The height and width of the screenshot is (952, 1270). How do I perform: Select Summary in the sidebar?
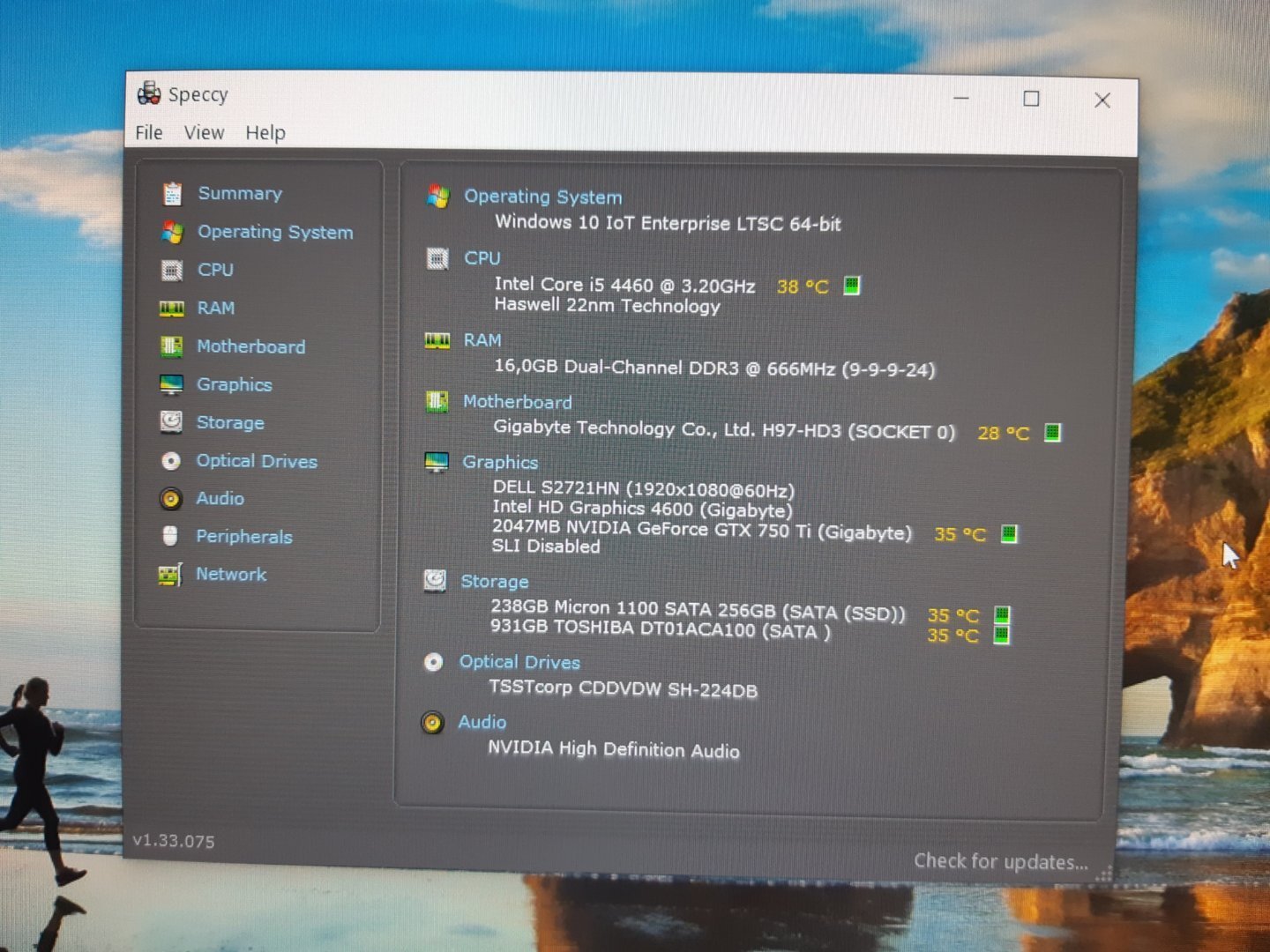coord(240,193)
